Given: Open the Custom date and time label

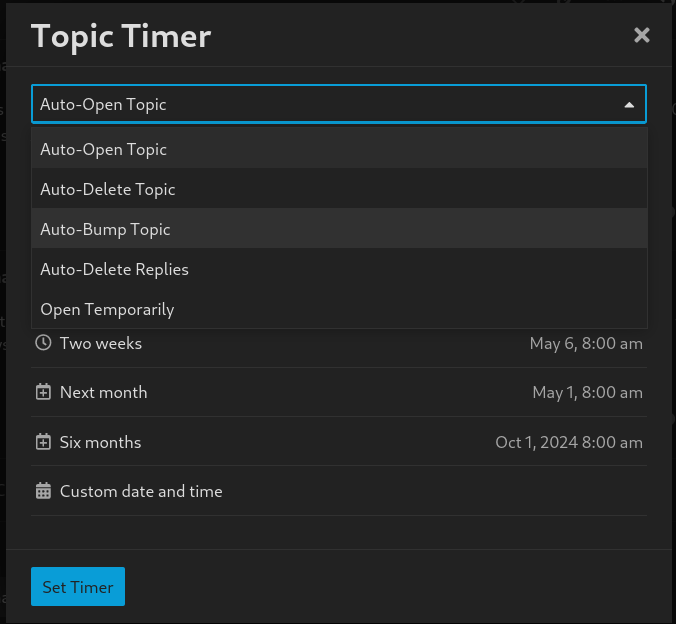Looking at the screenshot, I should click(141, 491).
